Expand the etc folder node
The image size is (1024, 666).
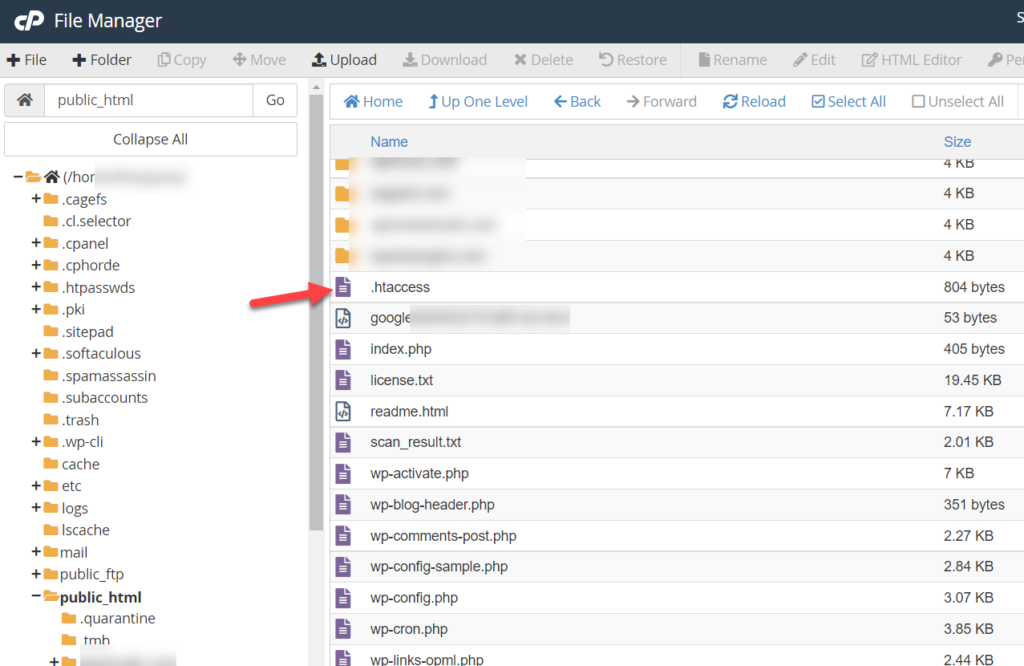point(36,486)
